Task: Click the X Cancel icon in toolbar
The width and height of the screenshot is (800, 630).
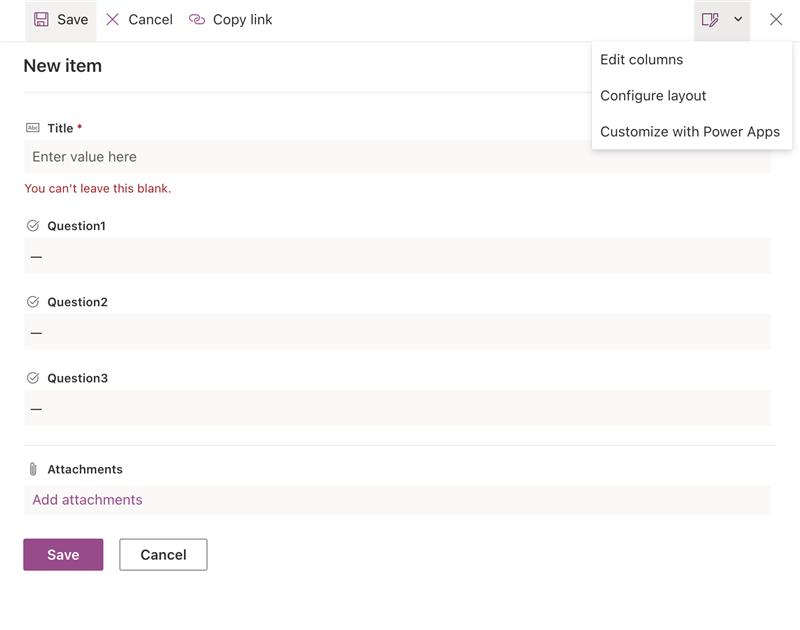Action: [112, 19]
